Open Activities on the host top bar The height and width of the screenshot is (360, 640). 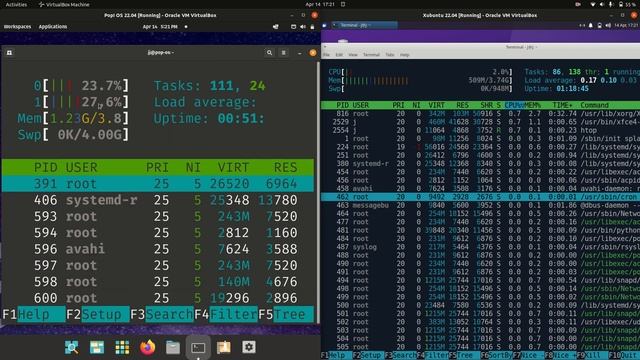coord(16,4)
